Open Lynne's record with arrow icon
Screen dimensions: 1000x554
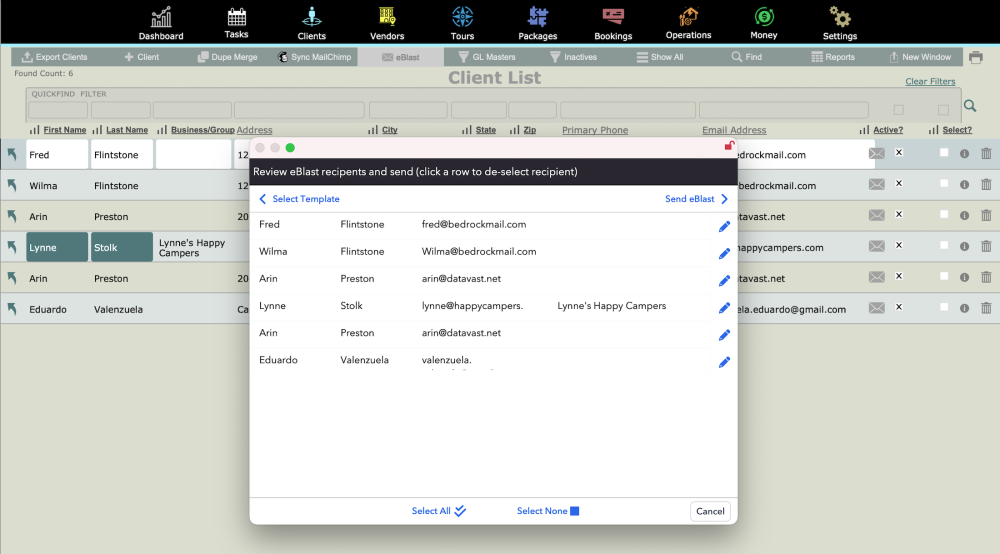12,247
